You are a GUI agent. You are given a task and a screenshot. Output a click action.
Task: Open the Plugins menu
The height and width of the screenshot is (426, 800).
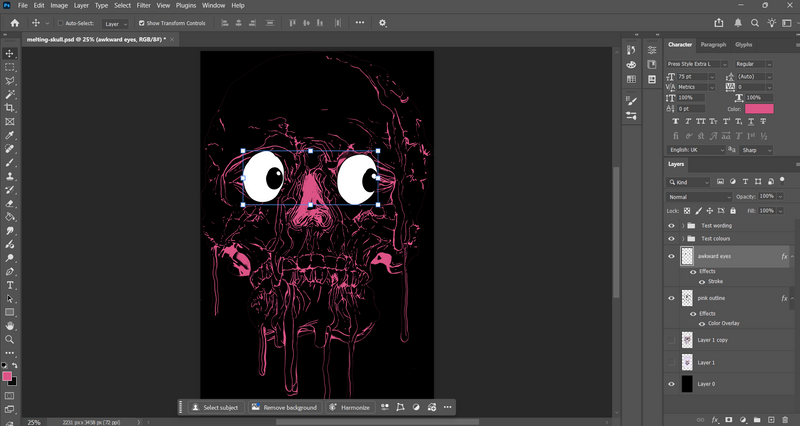point(186,6)
